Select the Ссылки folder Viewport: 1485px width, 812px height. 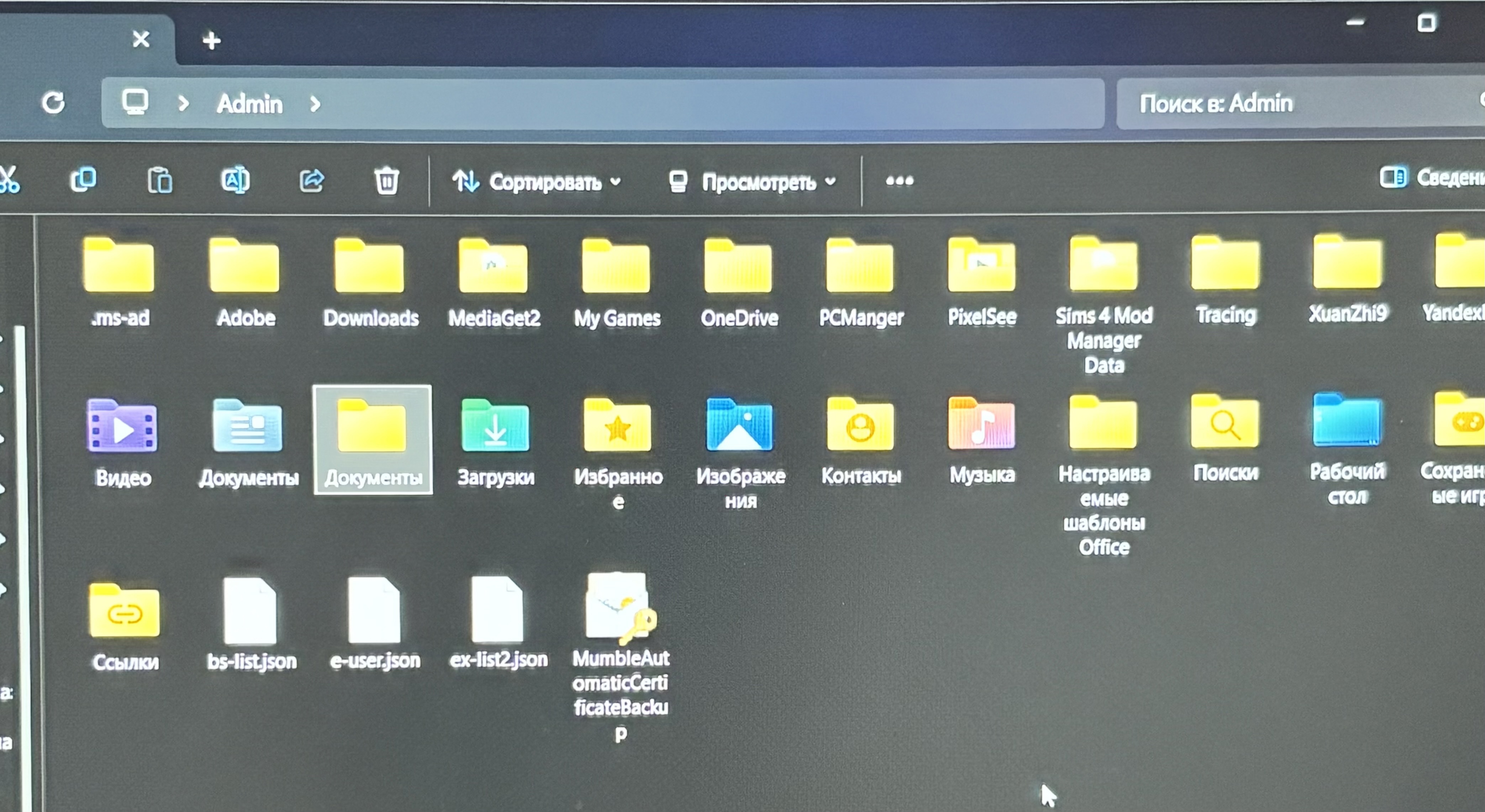(x=125, y=627)
